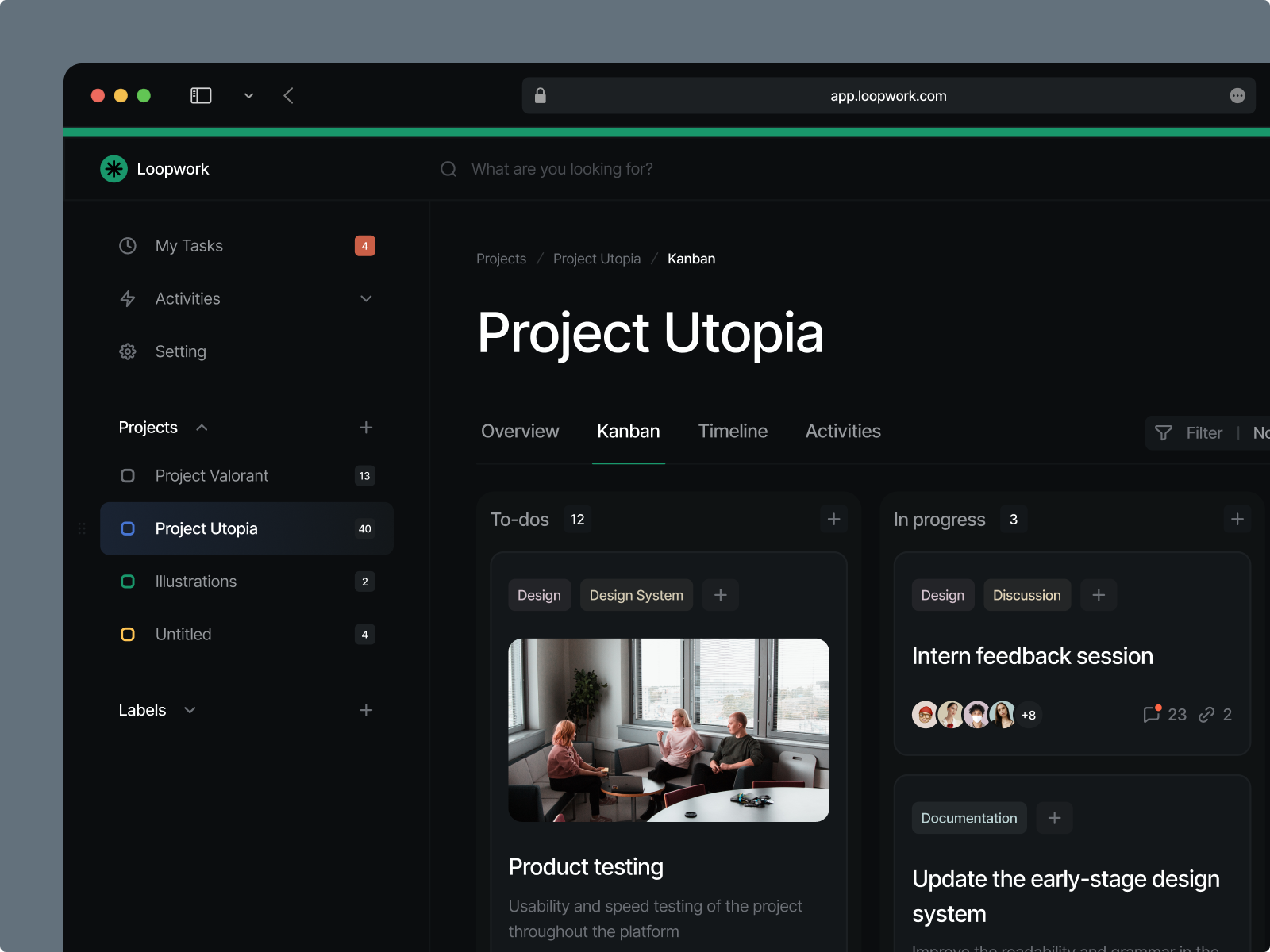Toggle the browser sidebar panel icon
This screenshot has width=1270, height=952.
(x=201, y=95)
